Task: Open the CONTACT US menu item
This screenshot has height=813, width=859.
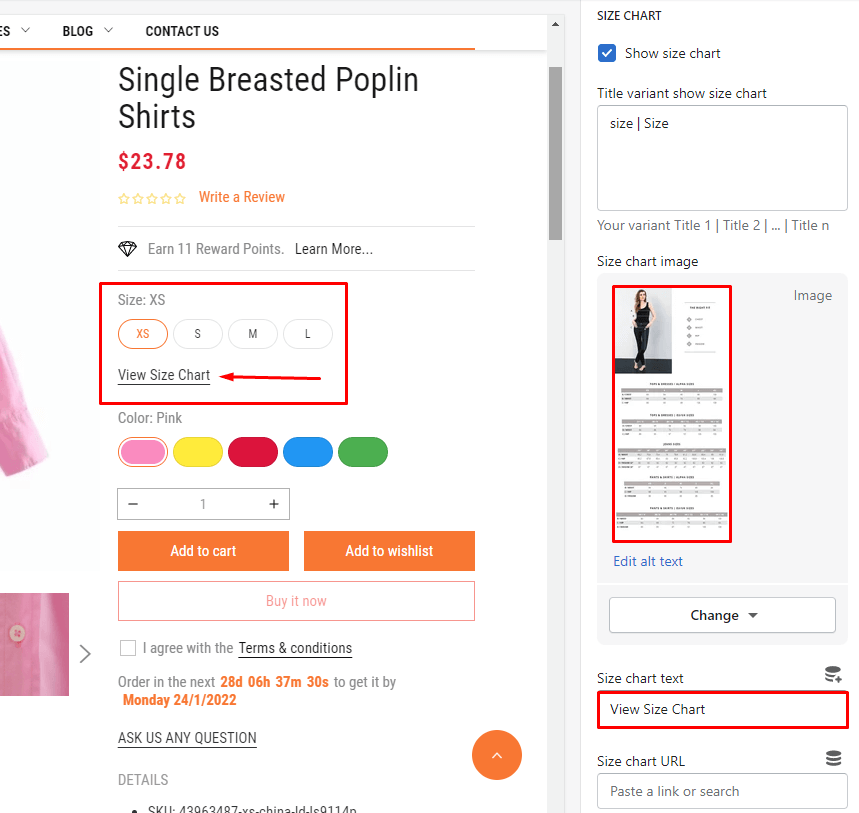Action: pos(182,31)
